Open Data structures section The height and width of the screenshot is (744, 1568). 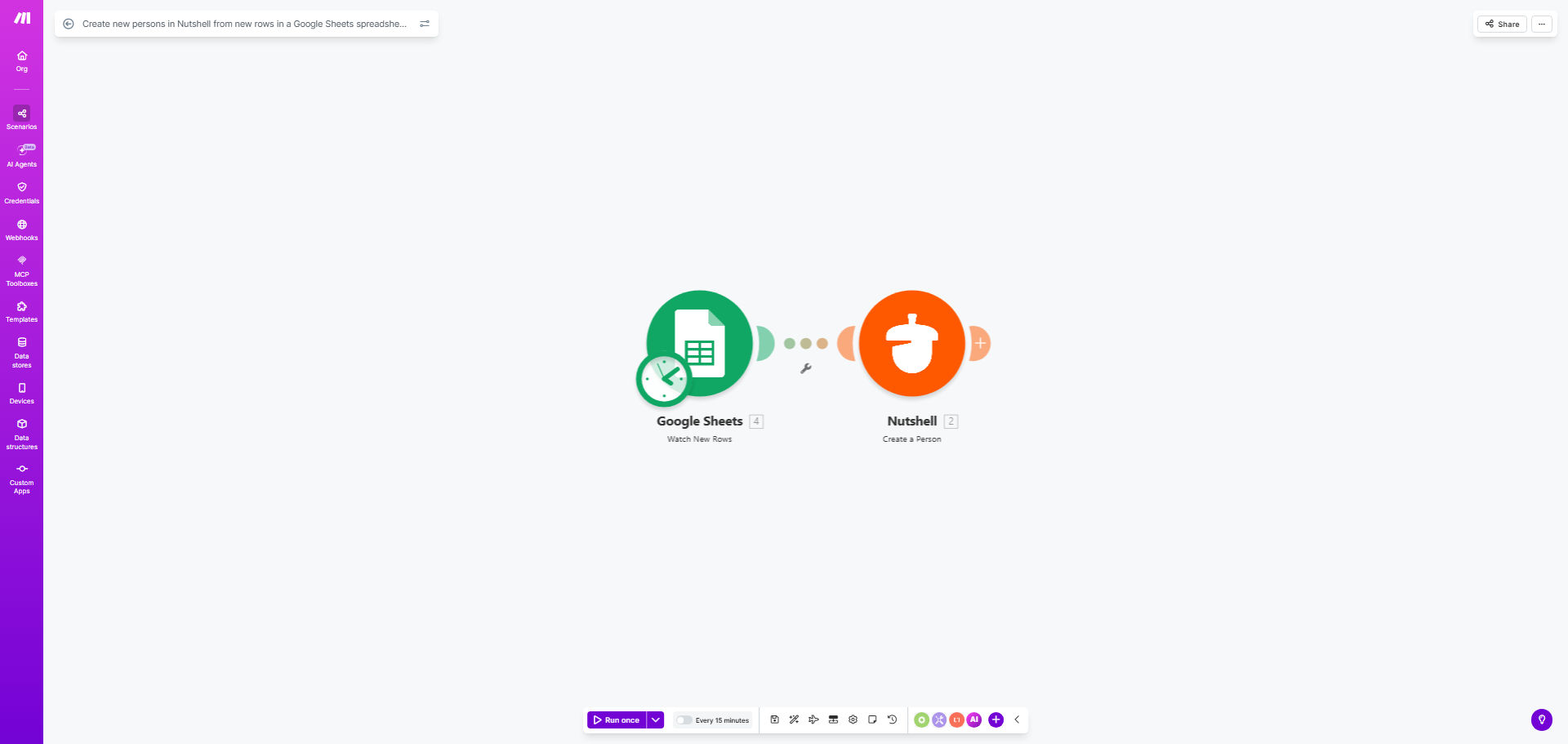[x=22, y=434]
